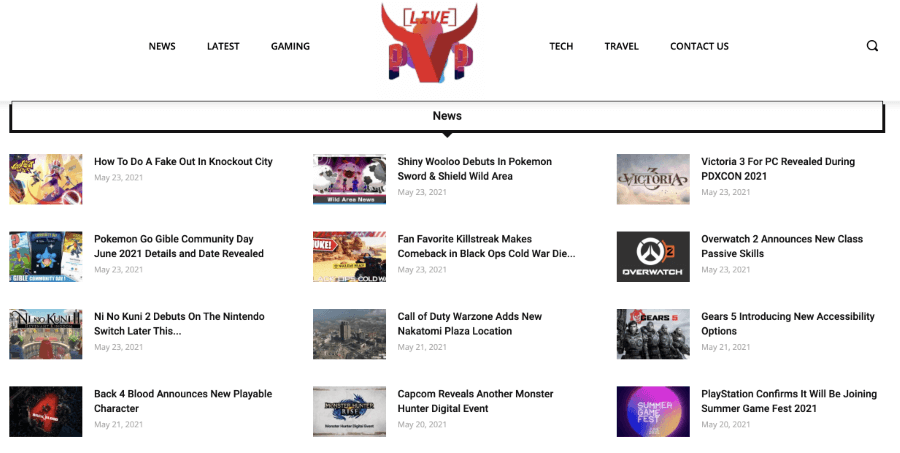This screenshot has width=900, height=453.
Task: Click the Gears 5 article thumbnail
Action: click(653, 334)
